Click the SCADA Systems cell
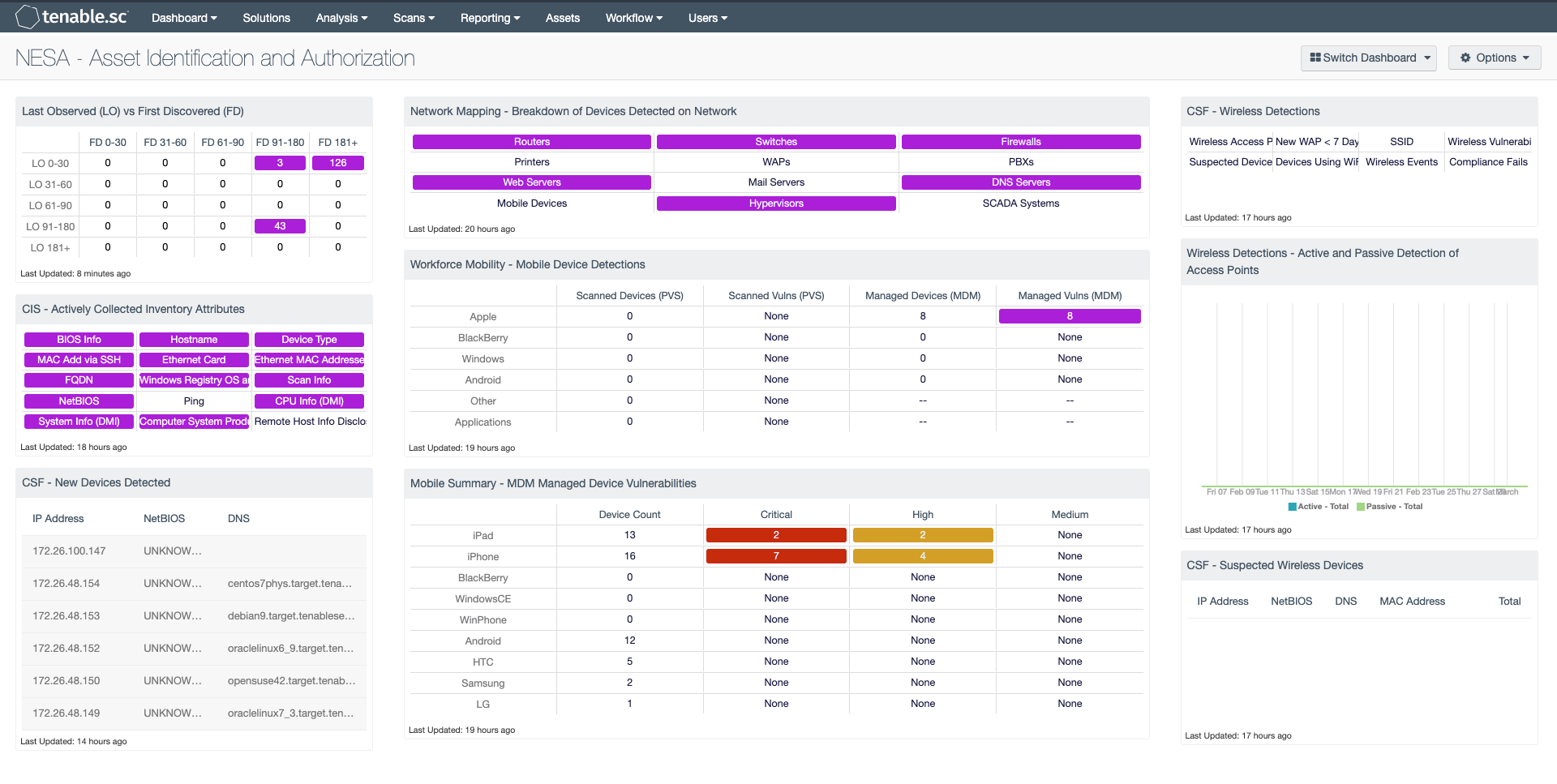 [1021, 203]
